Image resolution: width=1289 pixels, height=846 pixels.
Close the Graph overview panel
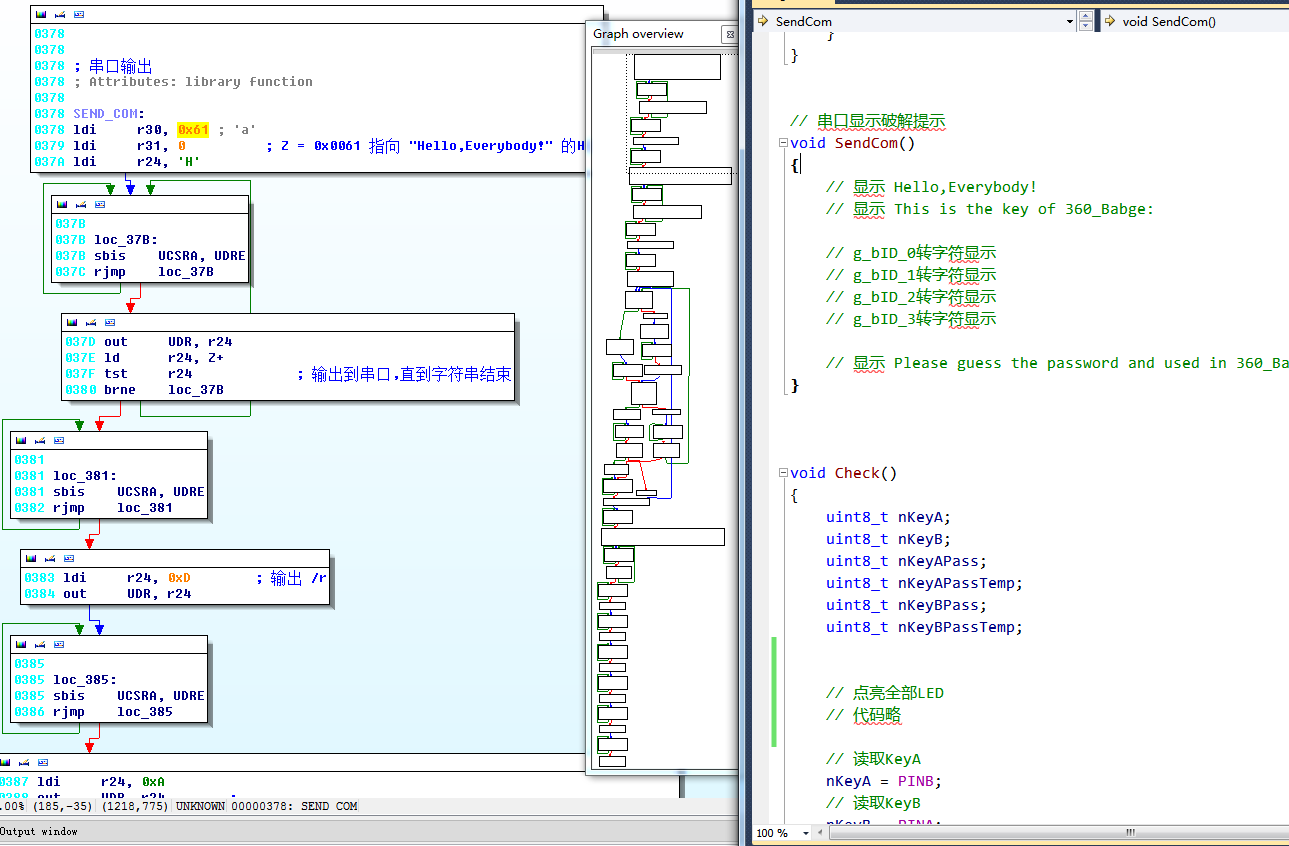tap(729, 34)
